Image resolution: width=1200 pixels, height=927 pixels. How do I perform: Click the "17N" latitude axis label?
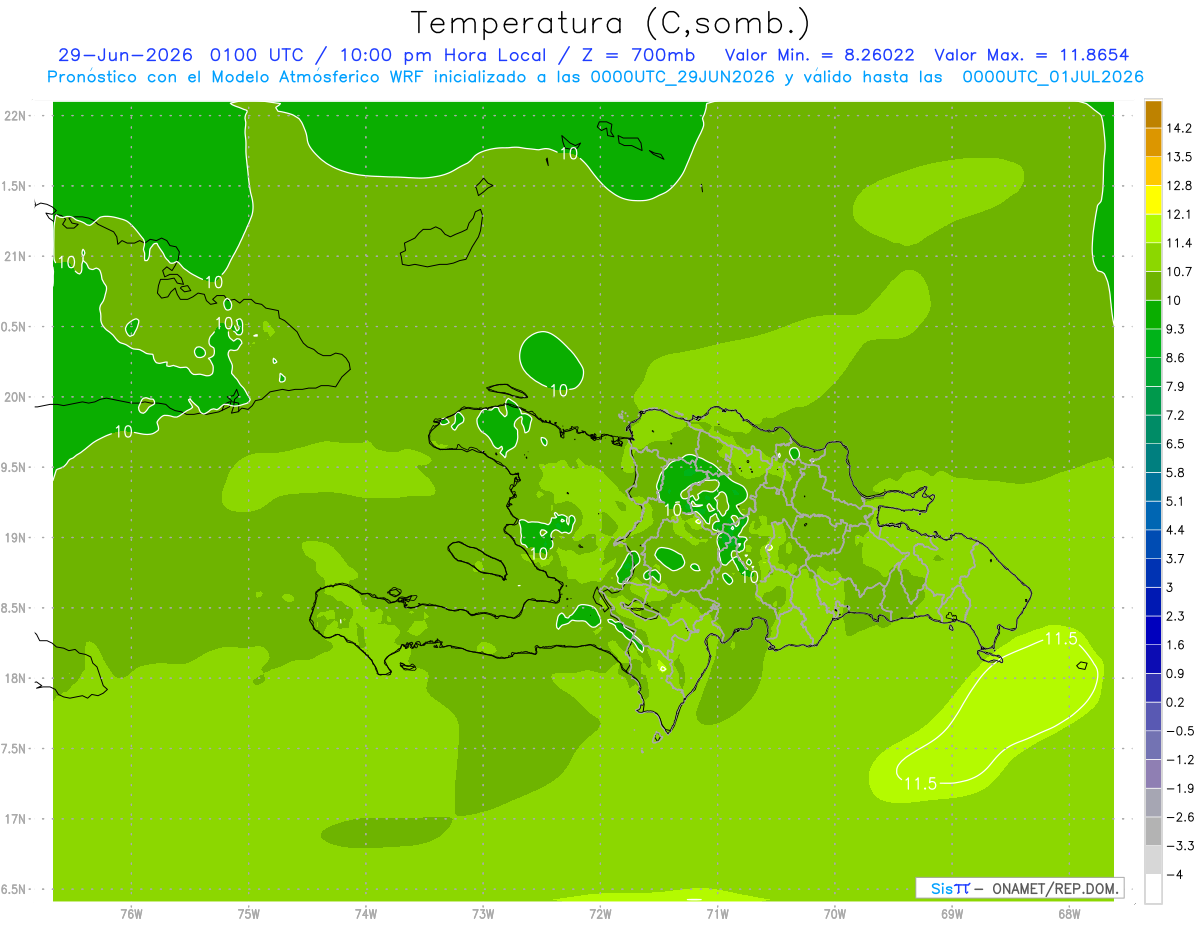17,819
